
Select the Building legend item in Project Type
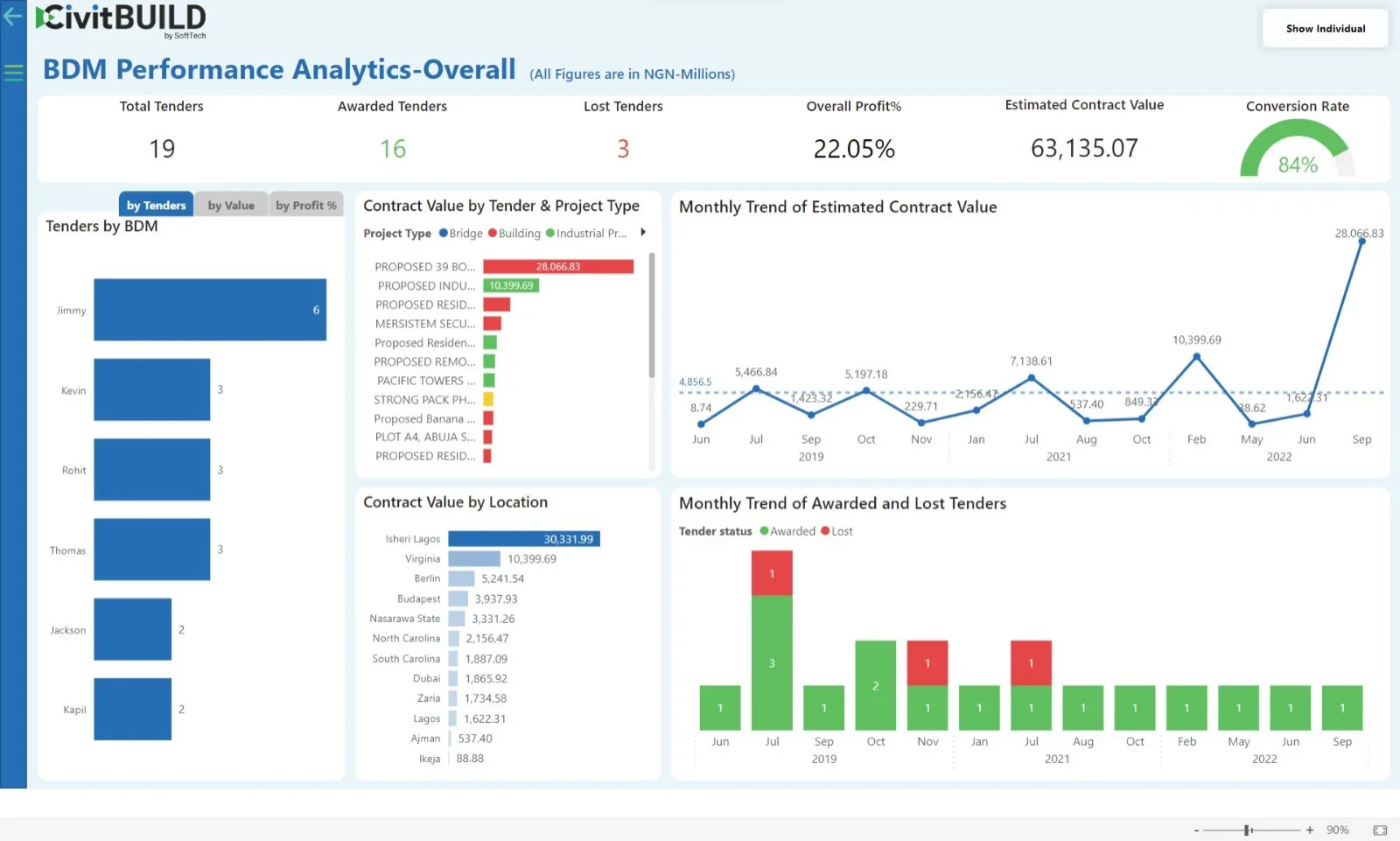pyautogui.click(x=514, y=234)
